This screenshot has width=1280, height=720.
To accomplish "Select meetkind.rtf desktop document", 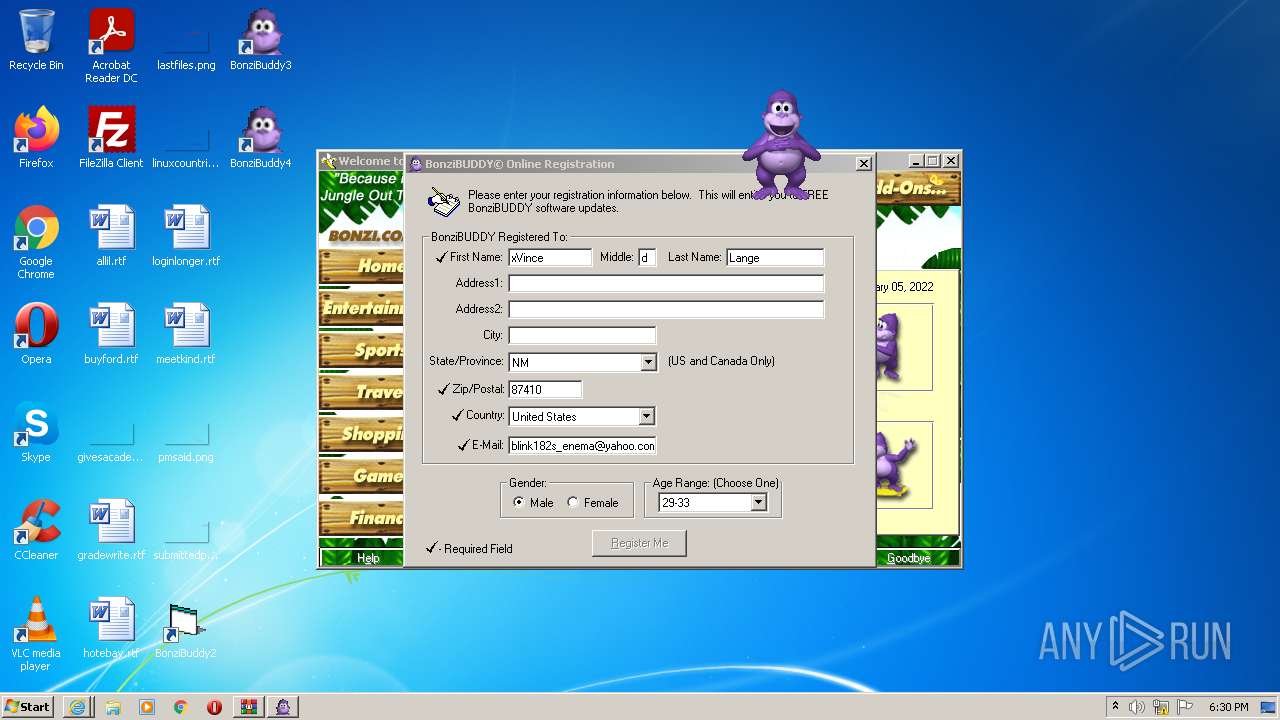I will pos(186,334).
